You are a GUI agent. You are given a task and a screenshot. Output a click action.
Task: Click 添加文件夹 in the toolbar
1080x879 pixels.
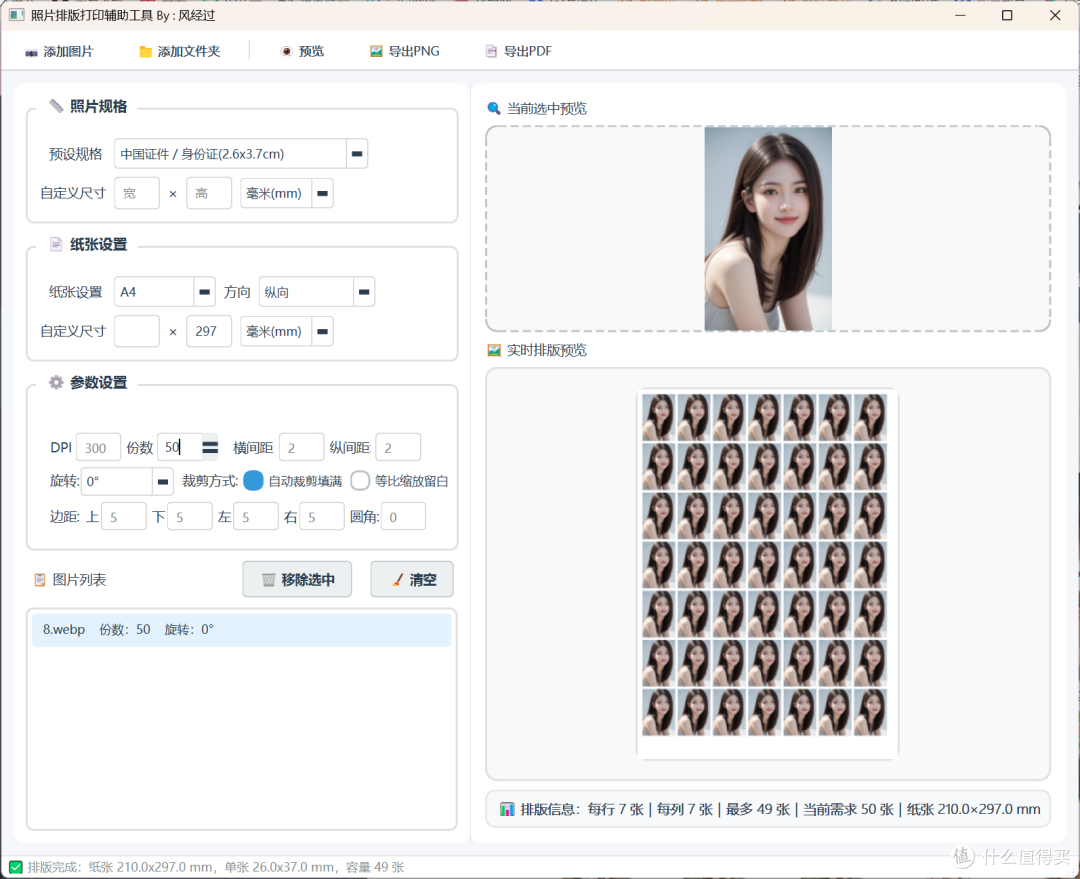pos(180,52)
